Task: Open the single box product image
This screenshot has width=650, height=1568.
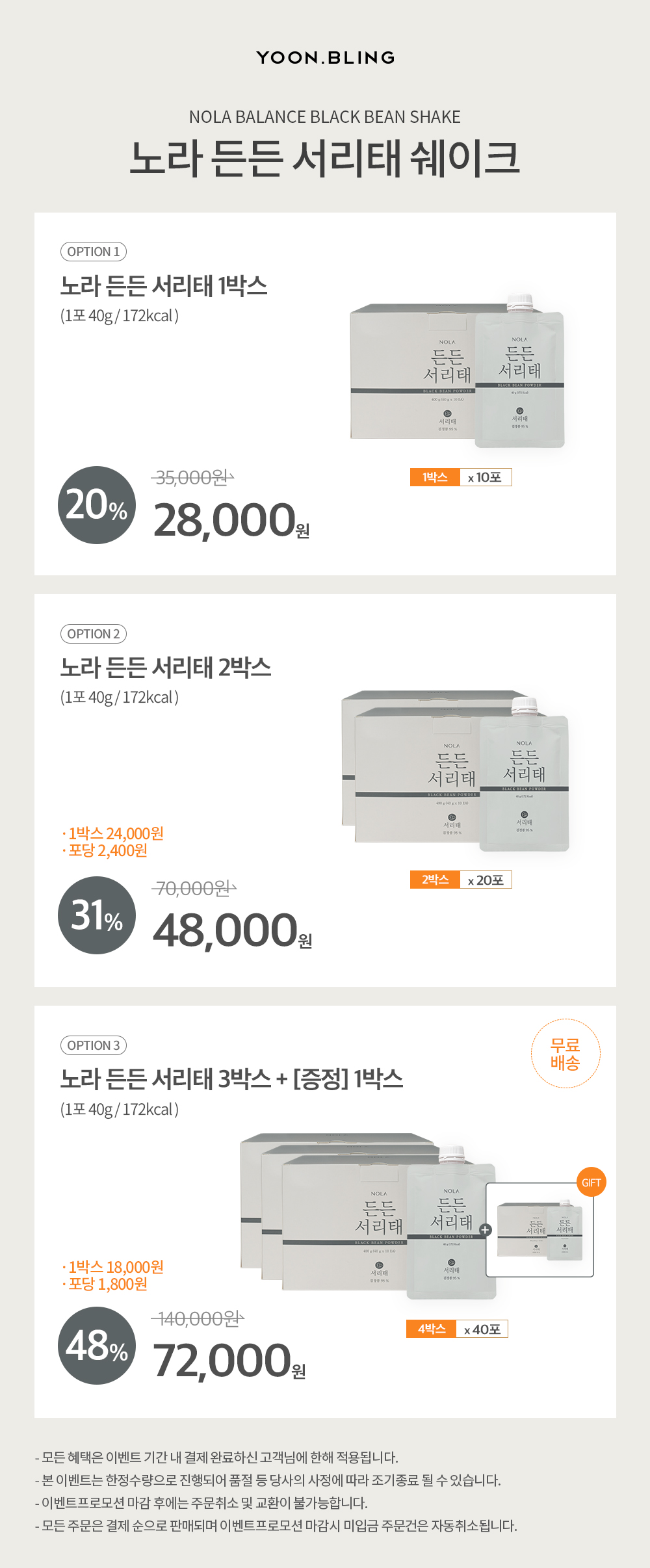Action: [458, 372]
